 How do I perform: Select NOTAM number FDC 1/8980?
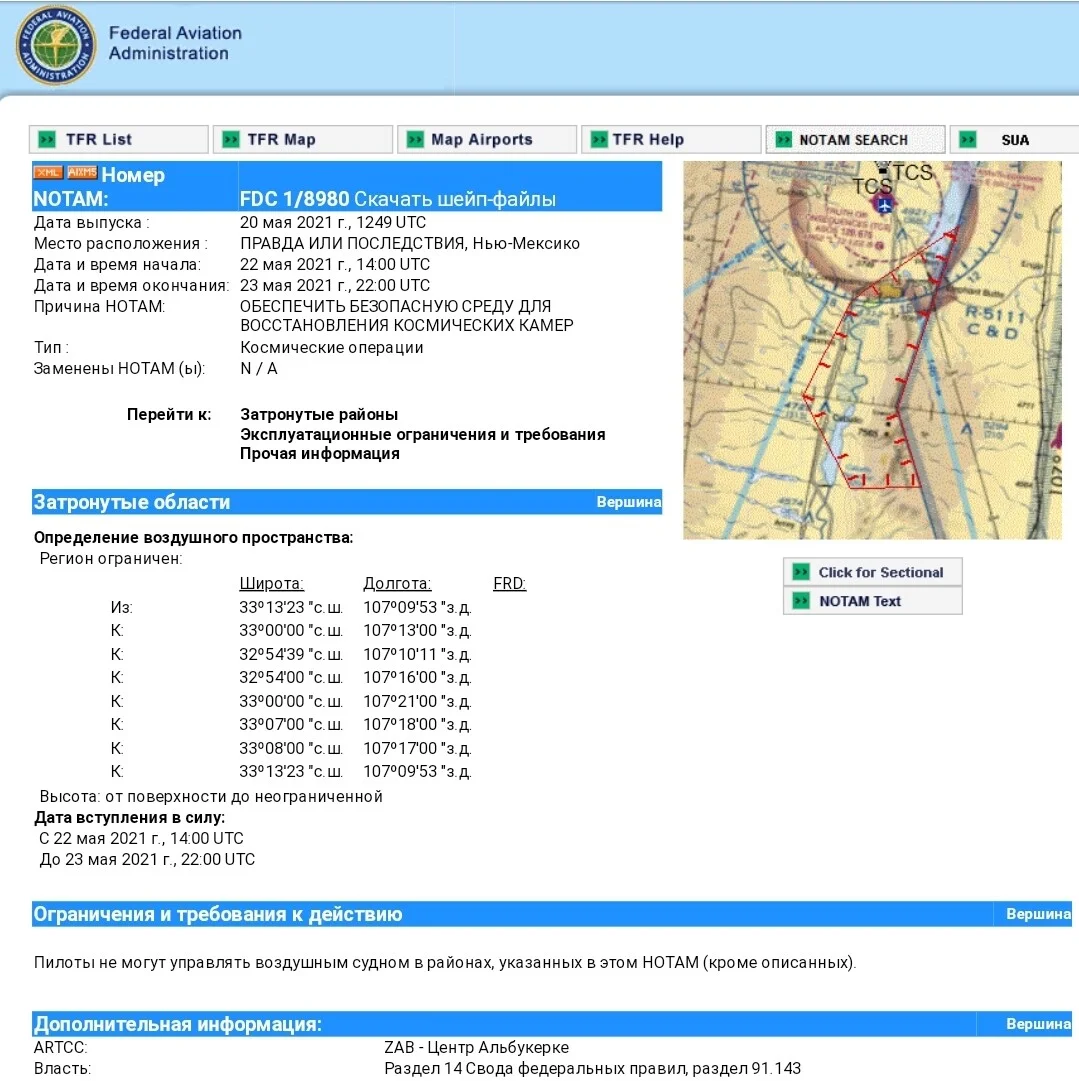[294, 199]
